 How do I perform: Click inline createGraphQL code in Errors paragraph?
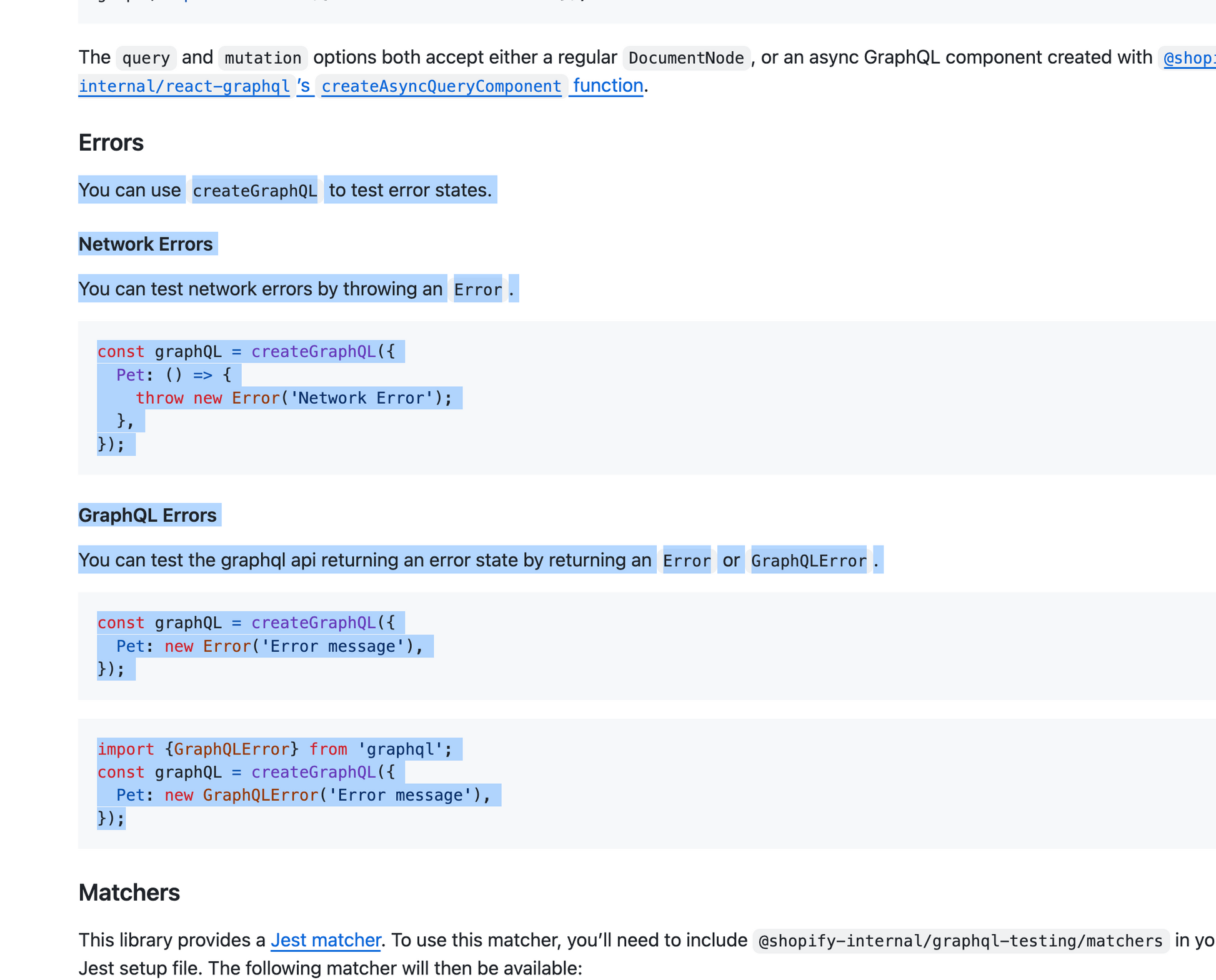point(254,191)
